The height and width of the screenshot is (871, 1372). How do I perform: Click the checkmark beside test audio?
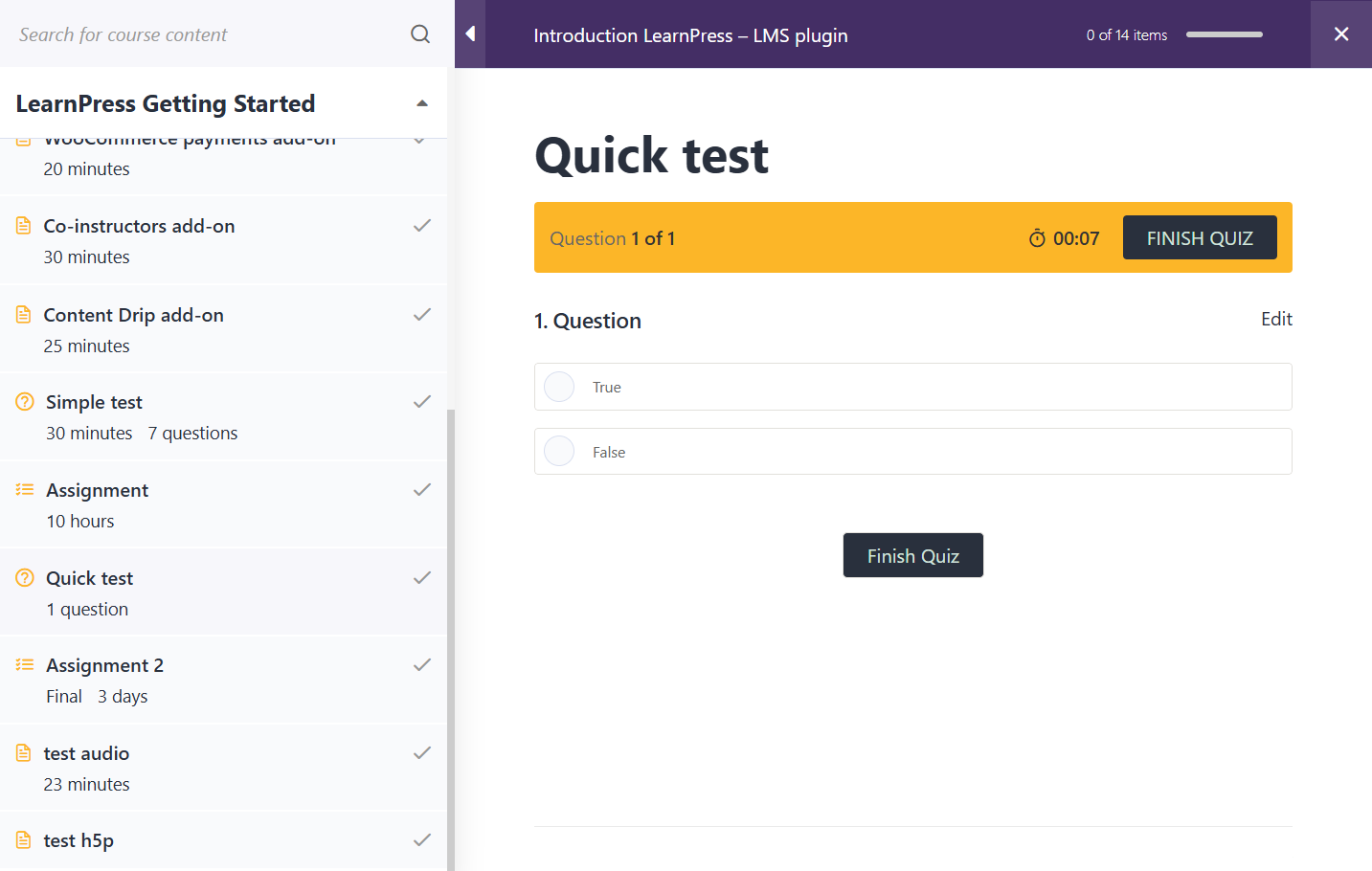(422, 753)
